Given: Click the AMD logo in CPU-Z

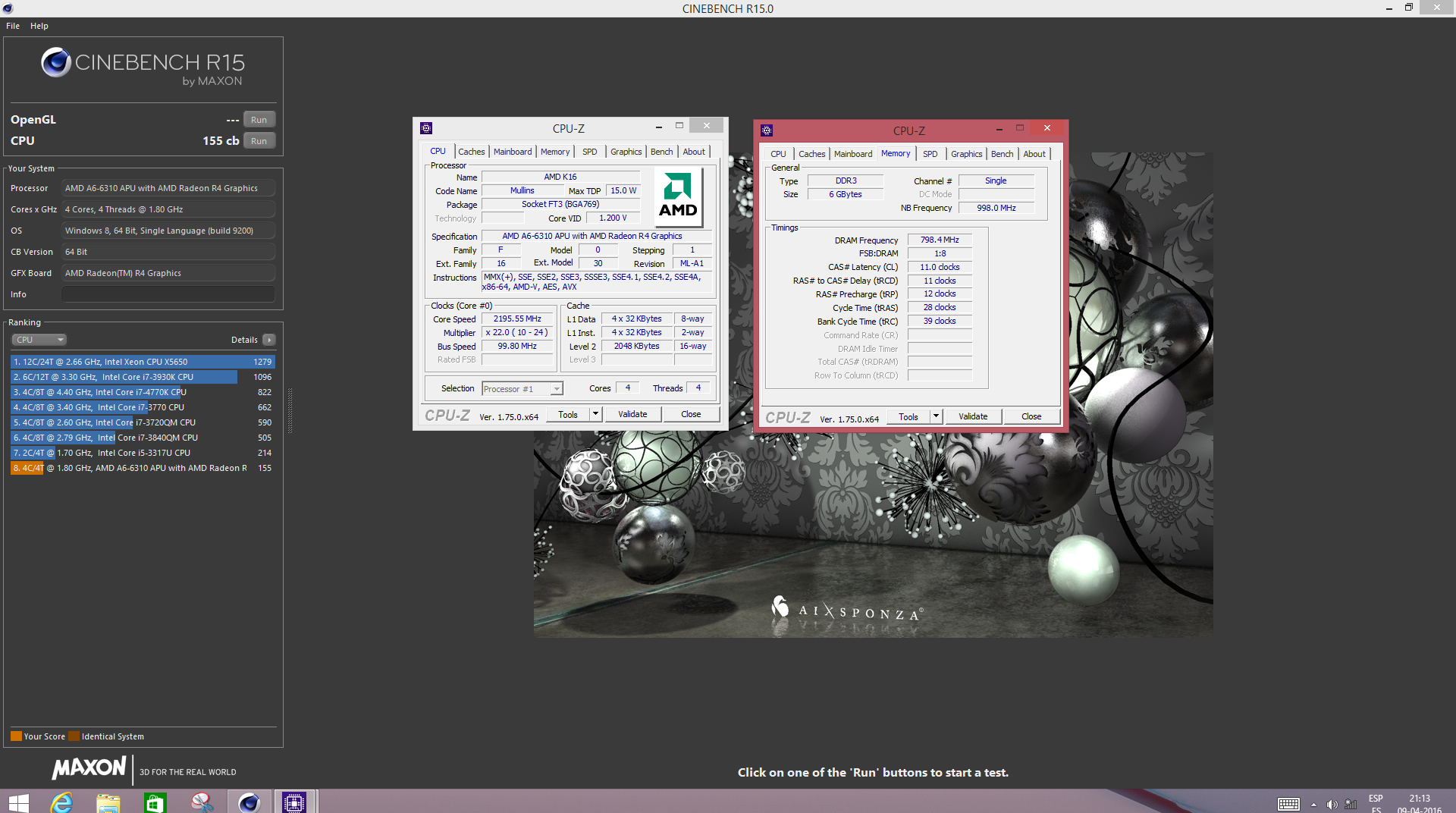Looking at the screenshot, I should 678,196.
